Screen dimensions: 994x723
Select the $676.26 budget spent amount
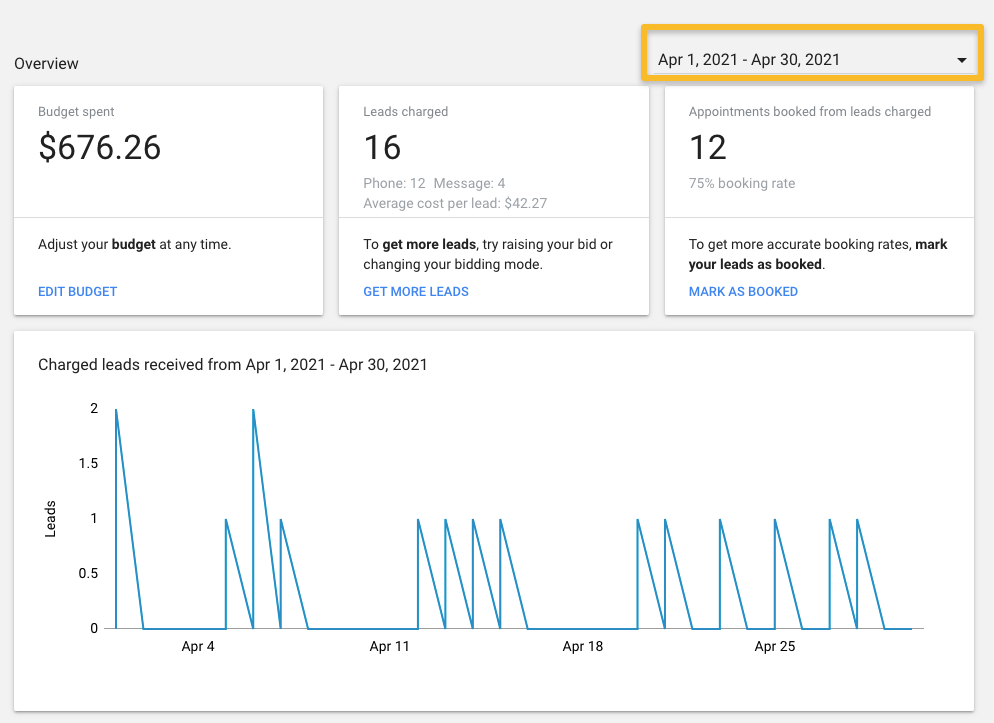coord(99,148)
